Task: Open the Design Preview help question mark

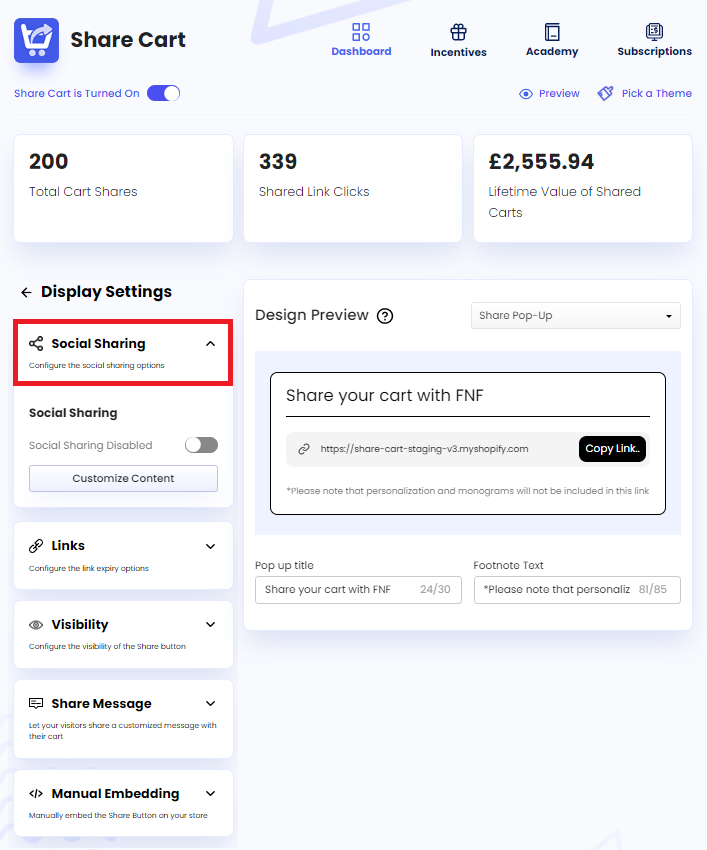Action: pyautogui.click(x=385, y=316)
